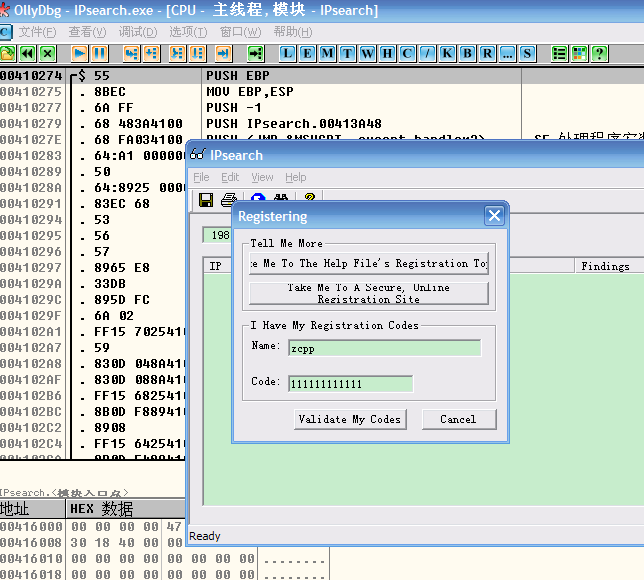This screenshot has width=644, height=580.
Task: Open Source window with S button
Action: pos(527,54)
